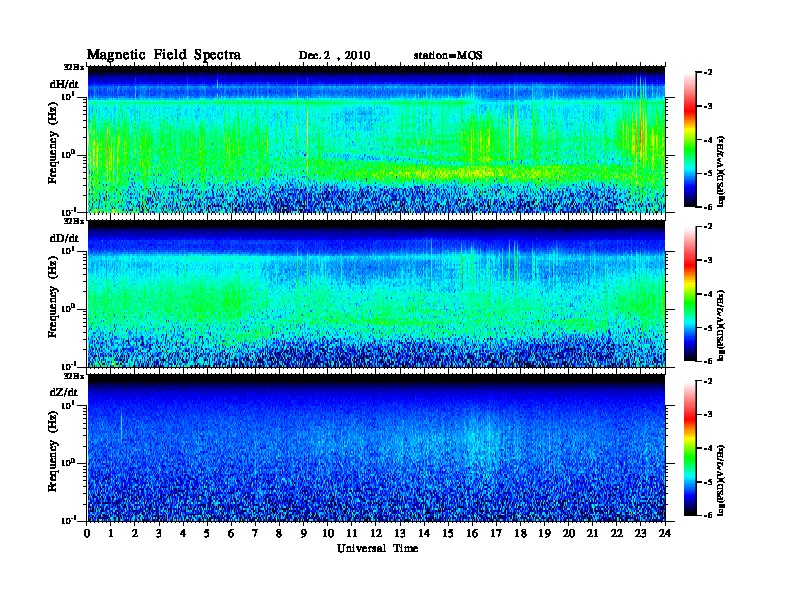
Task: Click hour tick label "6" on time axis
Action: pos(231,534)
